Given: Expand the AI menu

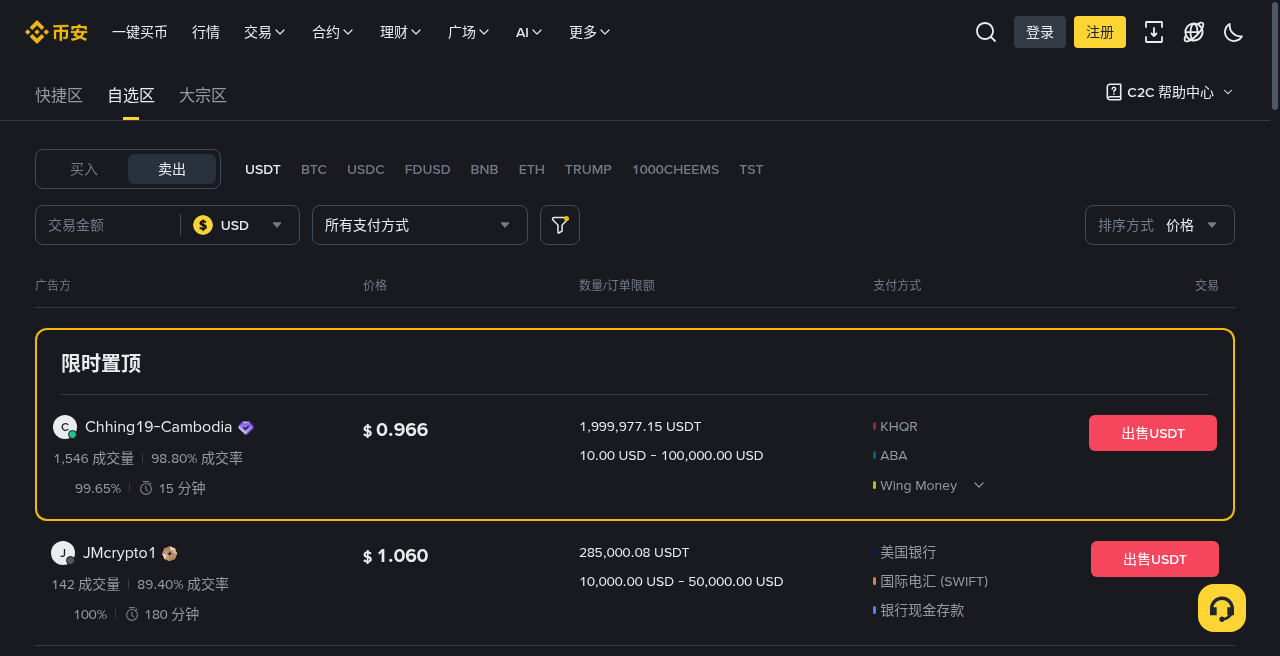Looking at the screenshot, I should point(529,32).
